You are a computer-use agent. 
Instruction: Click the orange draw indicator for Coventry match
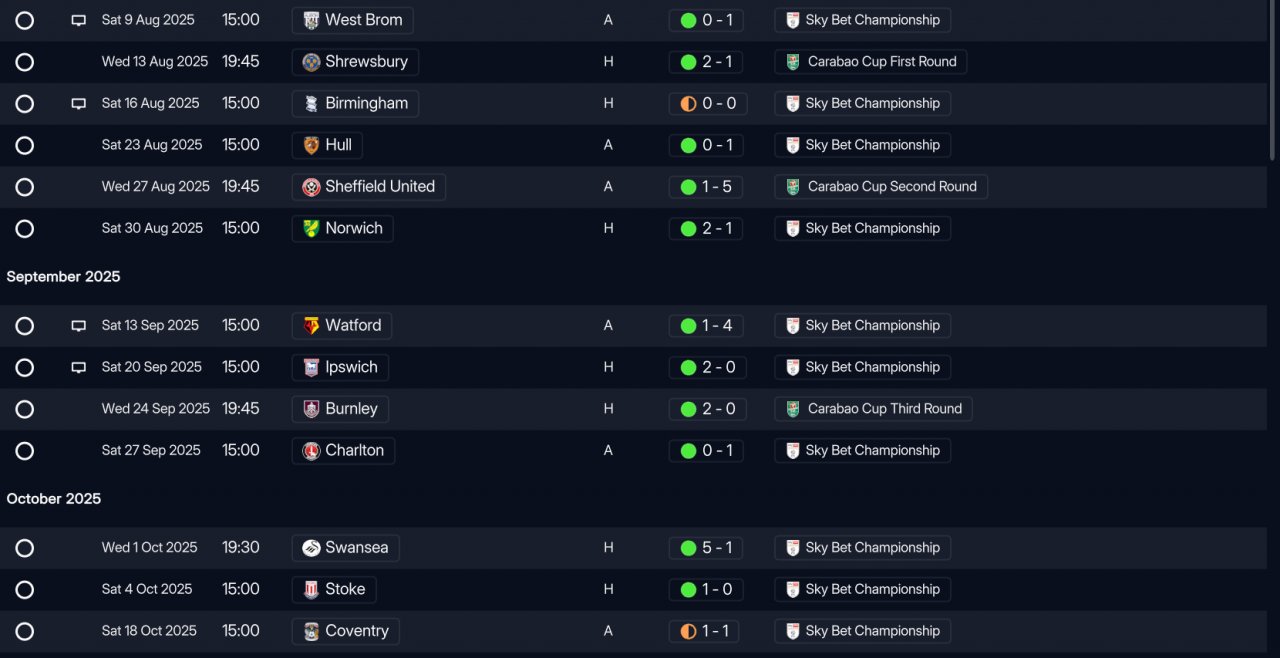click(688, 631)
